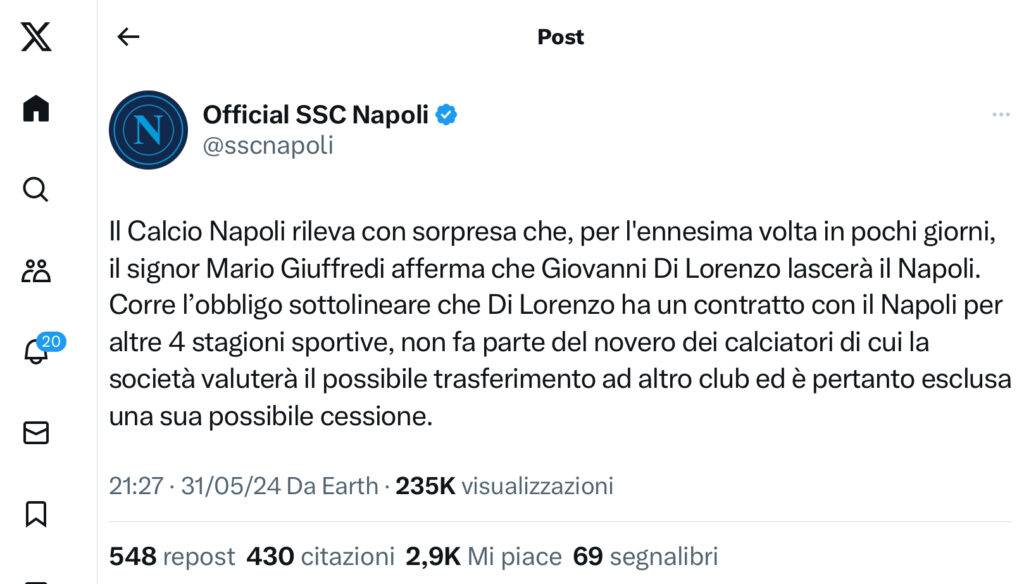Click the 235K visualizzazioni view count
This screenshot has height=584, width=1024.
504,486
